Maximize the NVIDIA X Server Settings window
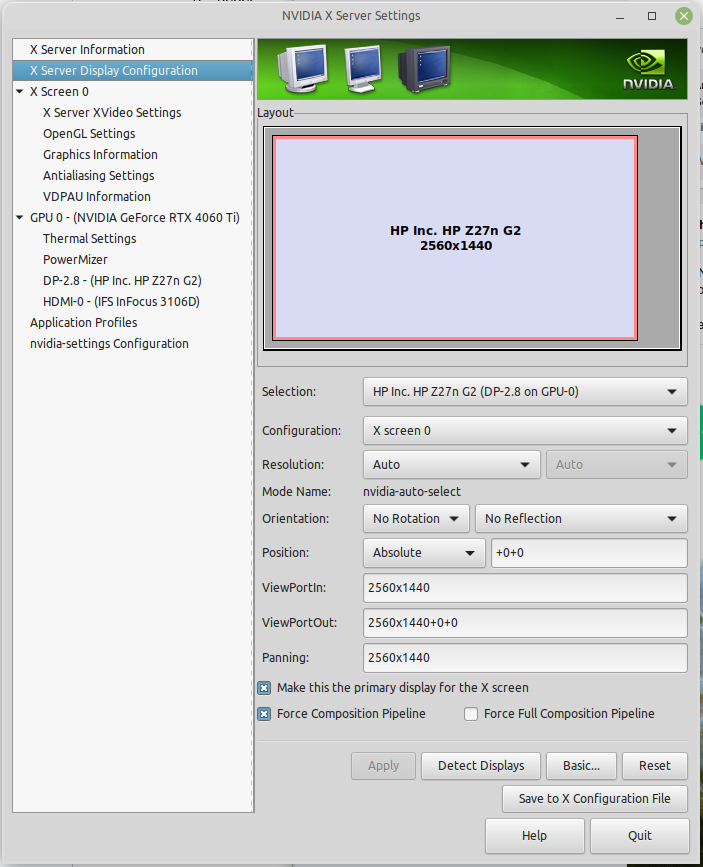This screenshot has height=867, width=703. coord(652,16)
